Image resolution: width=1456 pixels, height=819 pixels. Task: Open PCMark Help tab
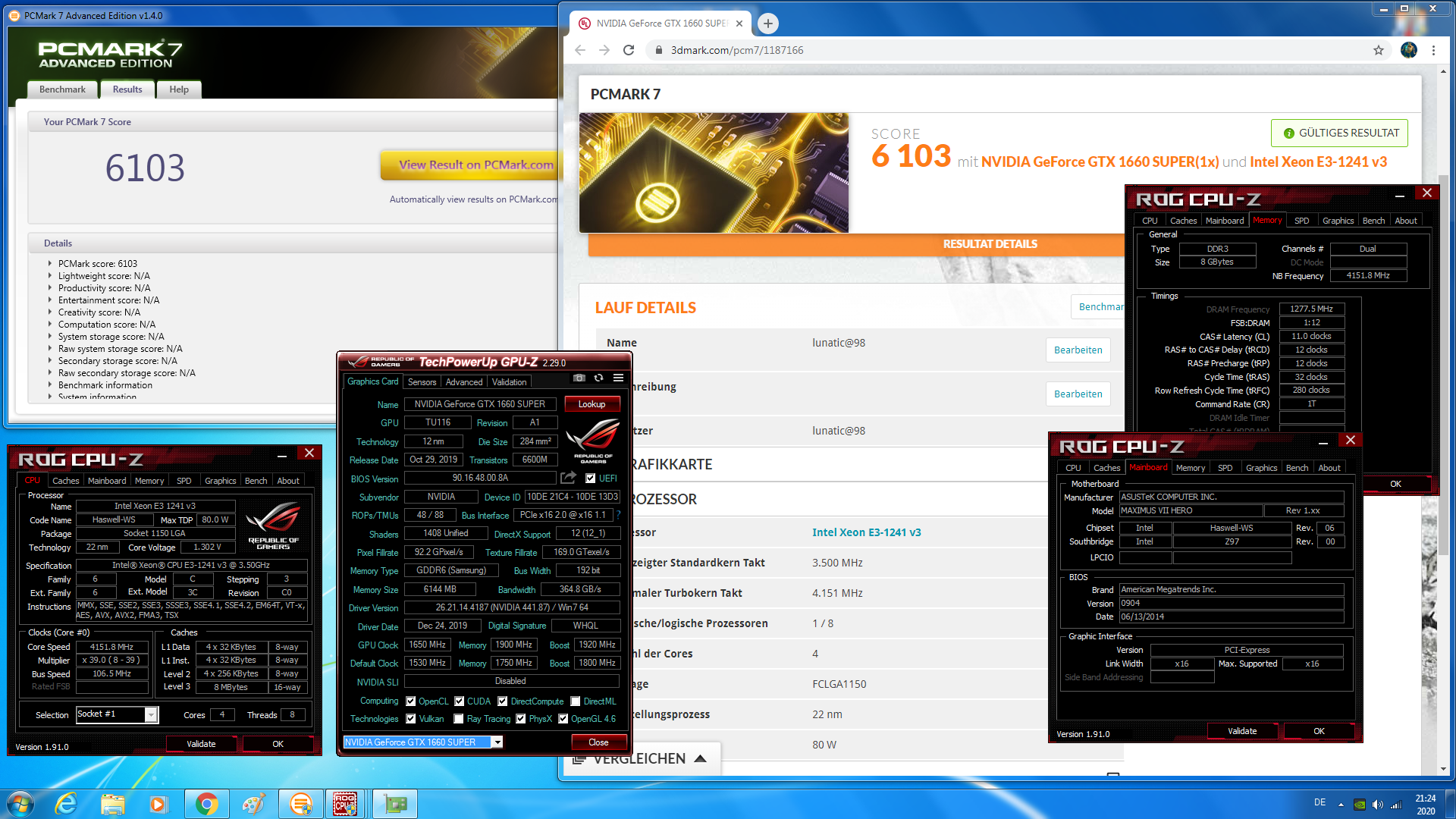tap(179, 89)
